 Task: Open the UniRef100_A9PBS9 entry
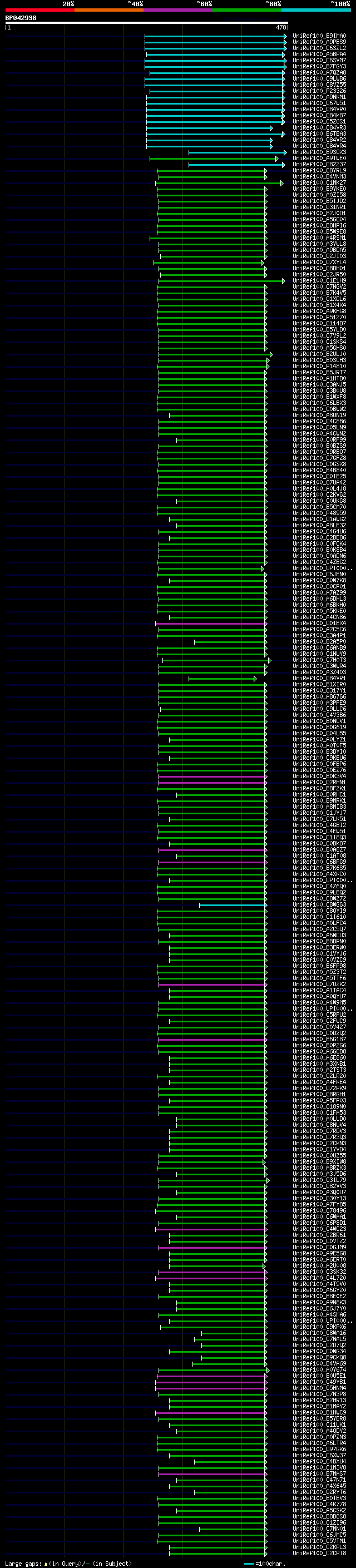[x=319, y=42]
